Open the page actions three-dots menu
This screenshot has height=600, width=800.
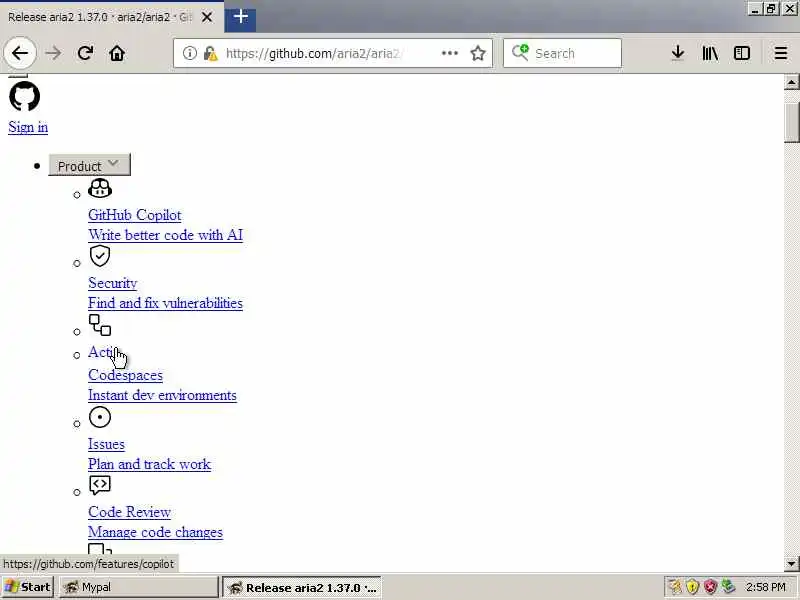coord(449,53)
